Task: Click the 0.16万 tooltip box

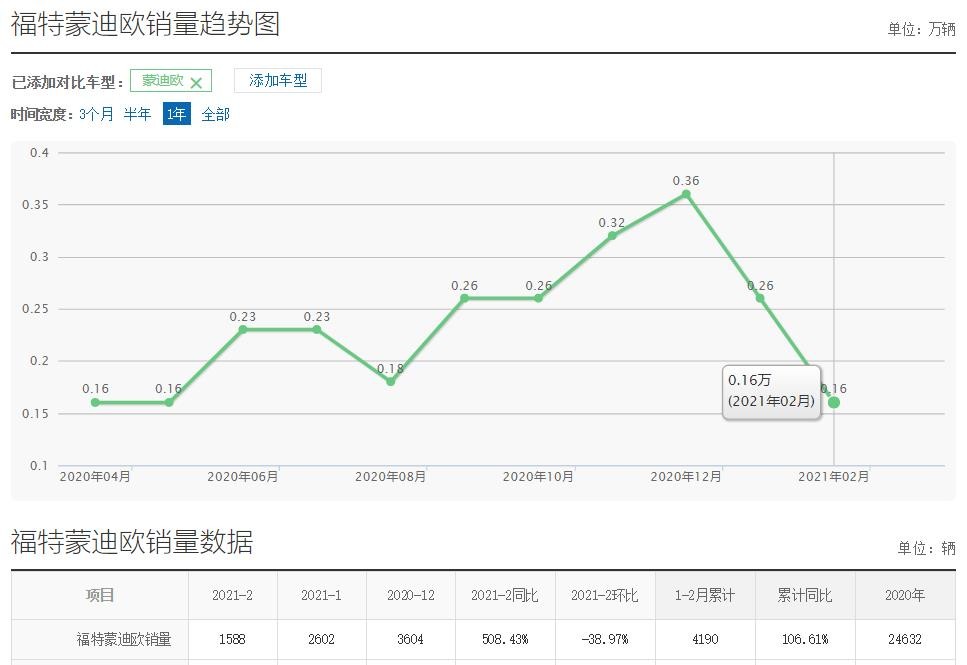Action: (772, 392)
